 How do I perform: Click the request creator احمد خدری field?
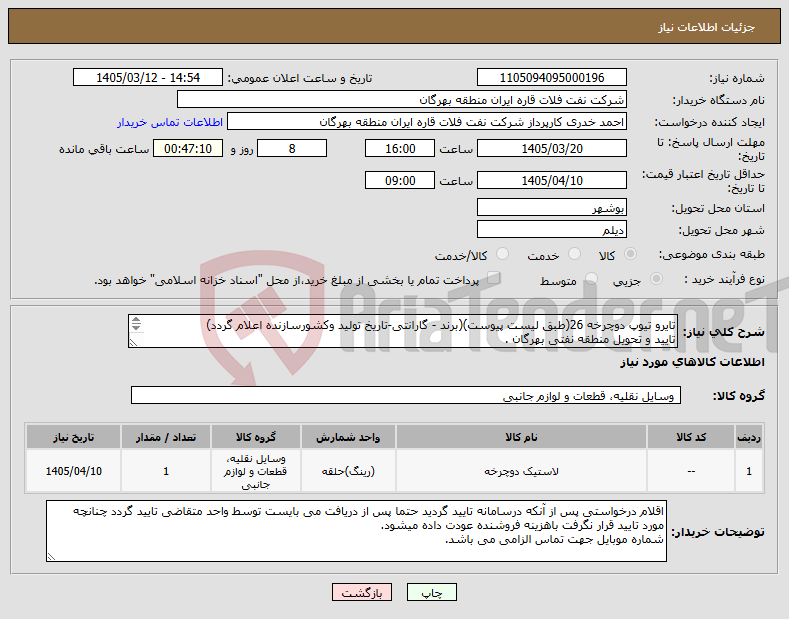coord(427,122)
